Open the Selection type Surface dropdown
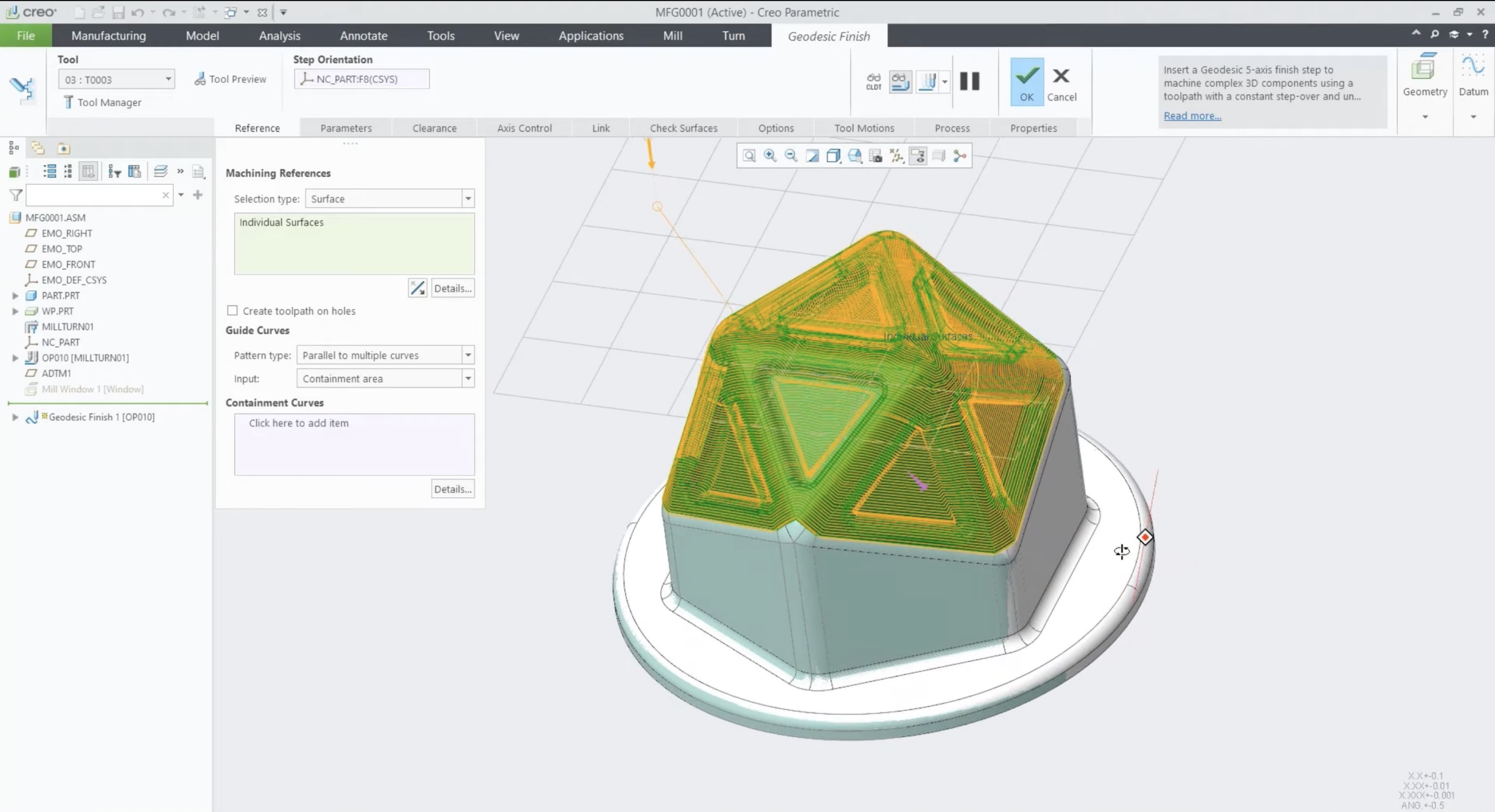1495x812 pixels. (x=390, y=198)
